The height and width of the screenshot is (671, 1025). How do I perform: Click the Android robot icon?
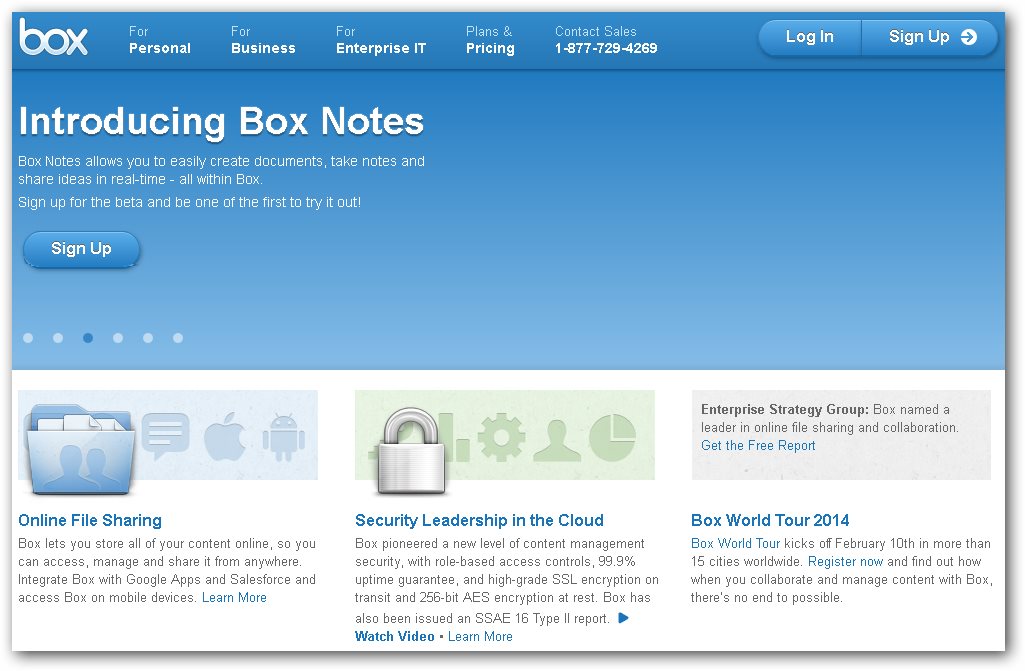(x=284, y=437)
